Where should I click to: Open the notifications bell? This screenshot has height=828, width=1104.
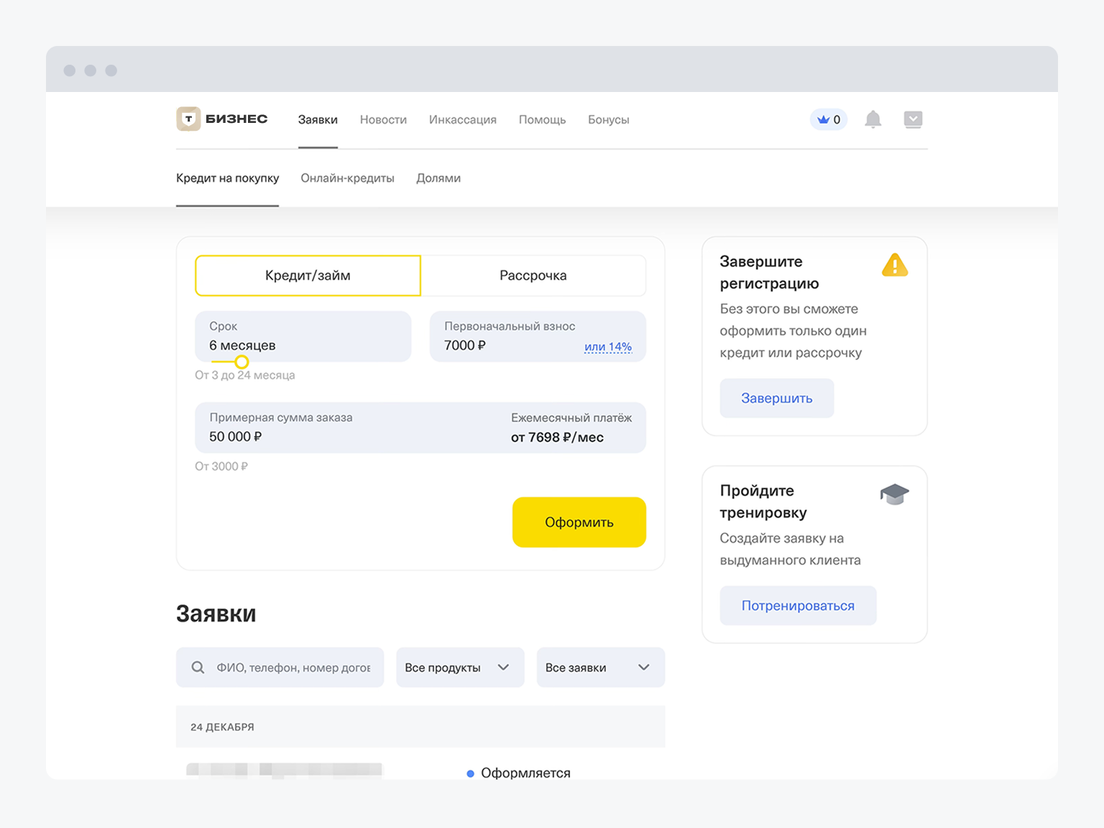coord(873,120)
